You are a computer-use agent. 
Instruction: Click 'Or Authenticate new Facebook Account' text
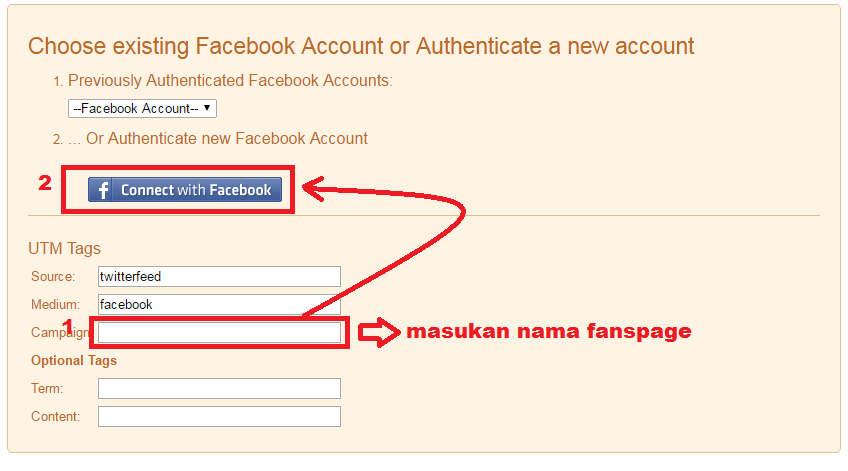point(227,138)
